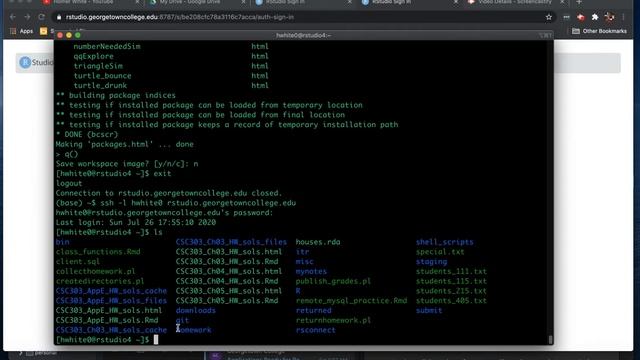Click the 'staging' directory name

click(x=431, y=262)
